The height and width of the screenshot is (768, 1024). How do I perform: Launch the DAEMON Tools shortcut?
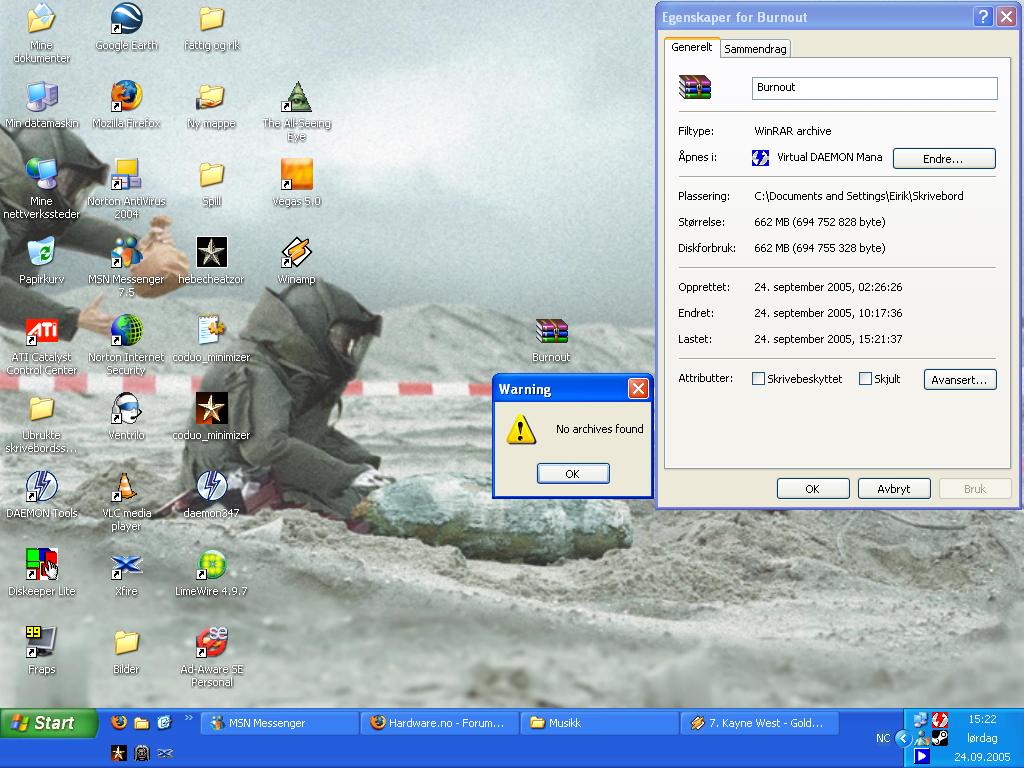click(x=41, y=494)
